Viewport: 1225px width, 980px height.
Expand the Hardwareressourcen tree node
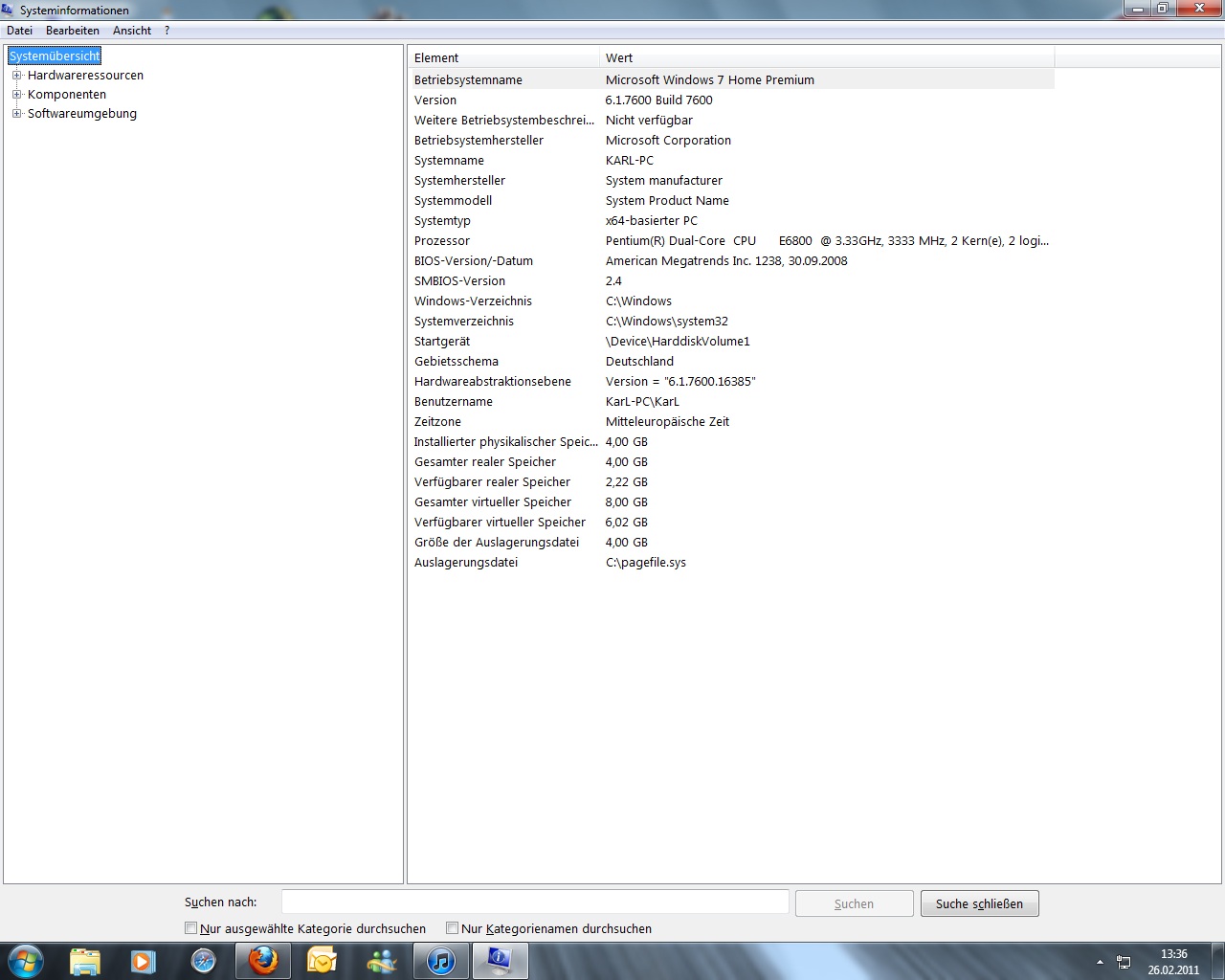tap(16, 76)
